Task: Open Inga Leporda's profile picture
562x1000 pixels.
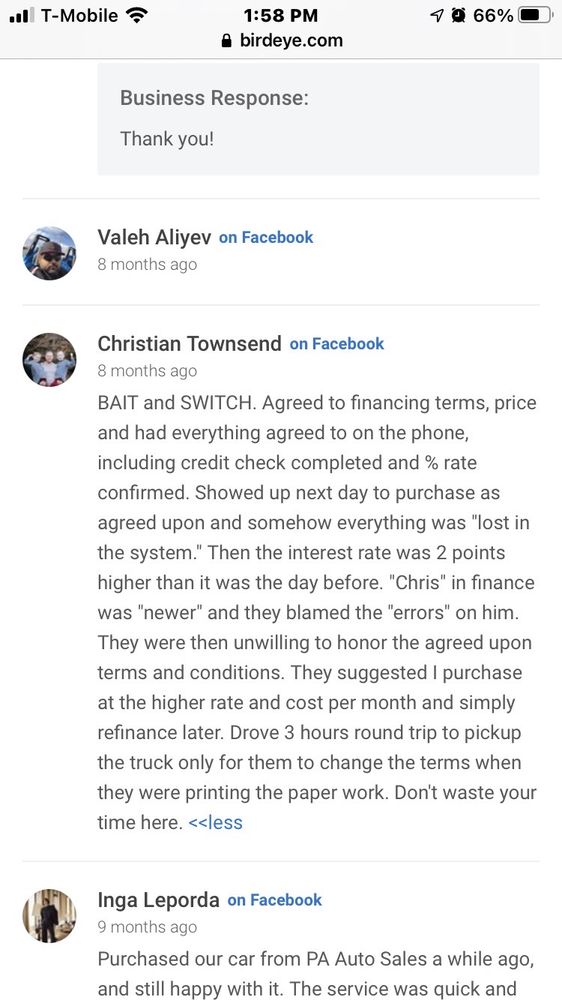Action: 49,916
